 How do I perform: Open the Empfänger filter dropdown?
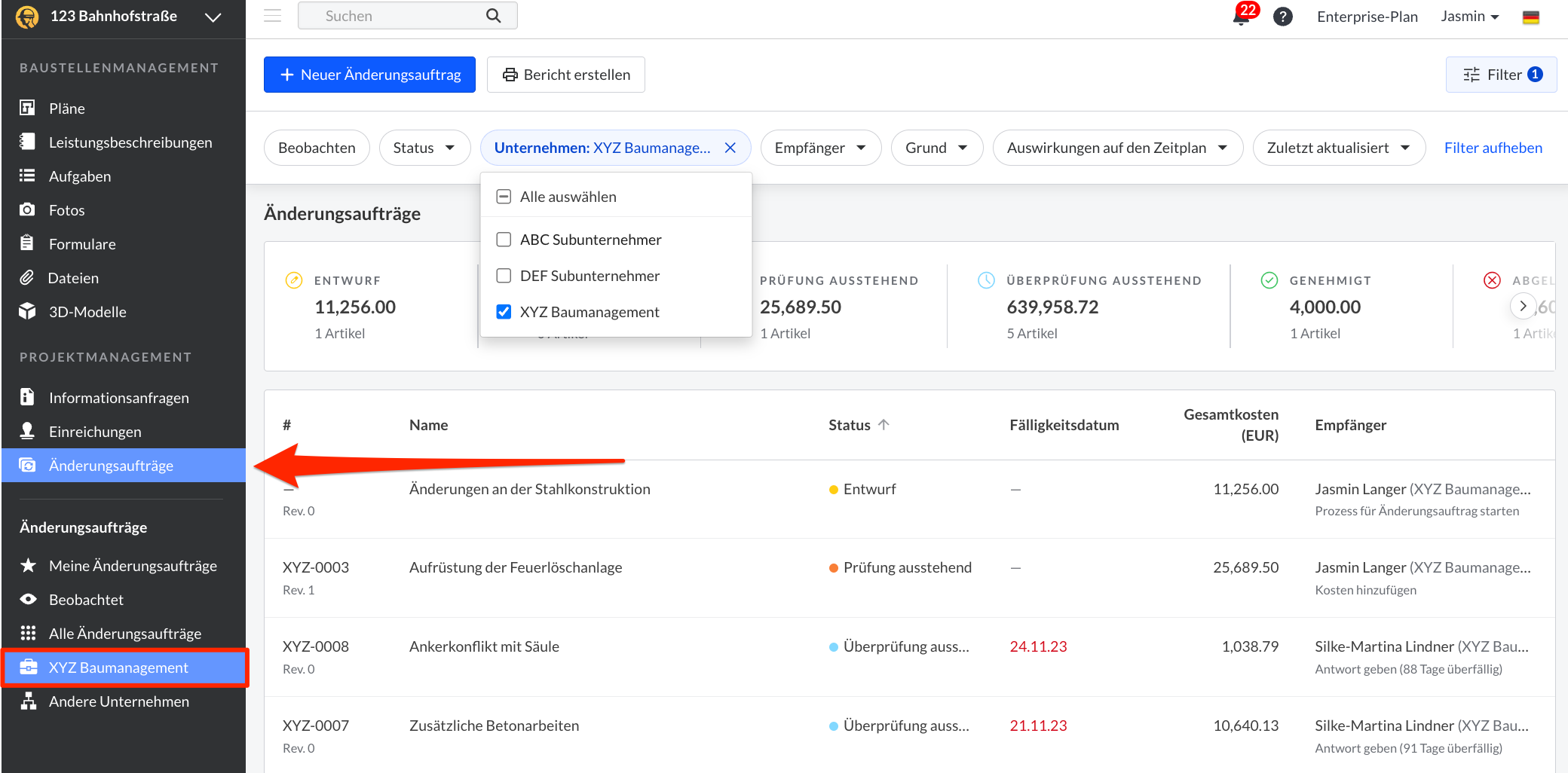tap(819, 148)
